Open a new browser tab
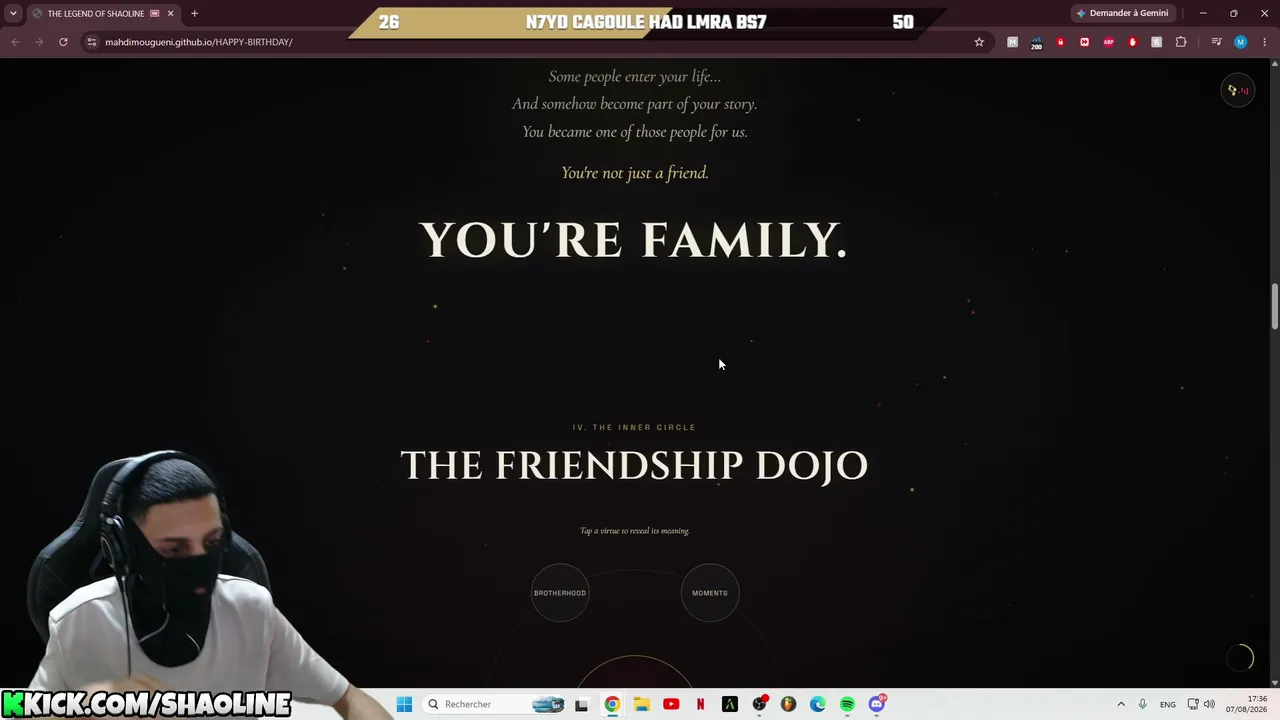Image resolution: width=1280 pixels, height=720 pixels. 194,13
